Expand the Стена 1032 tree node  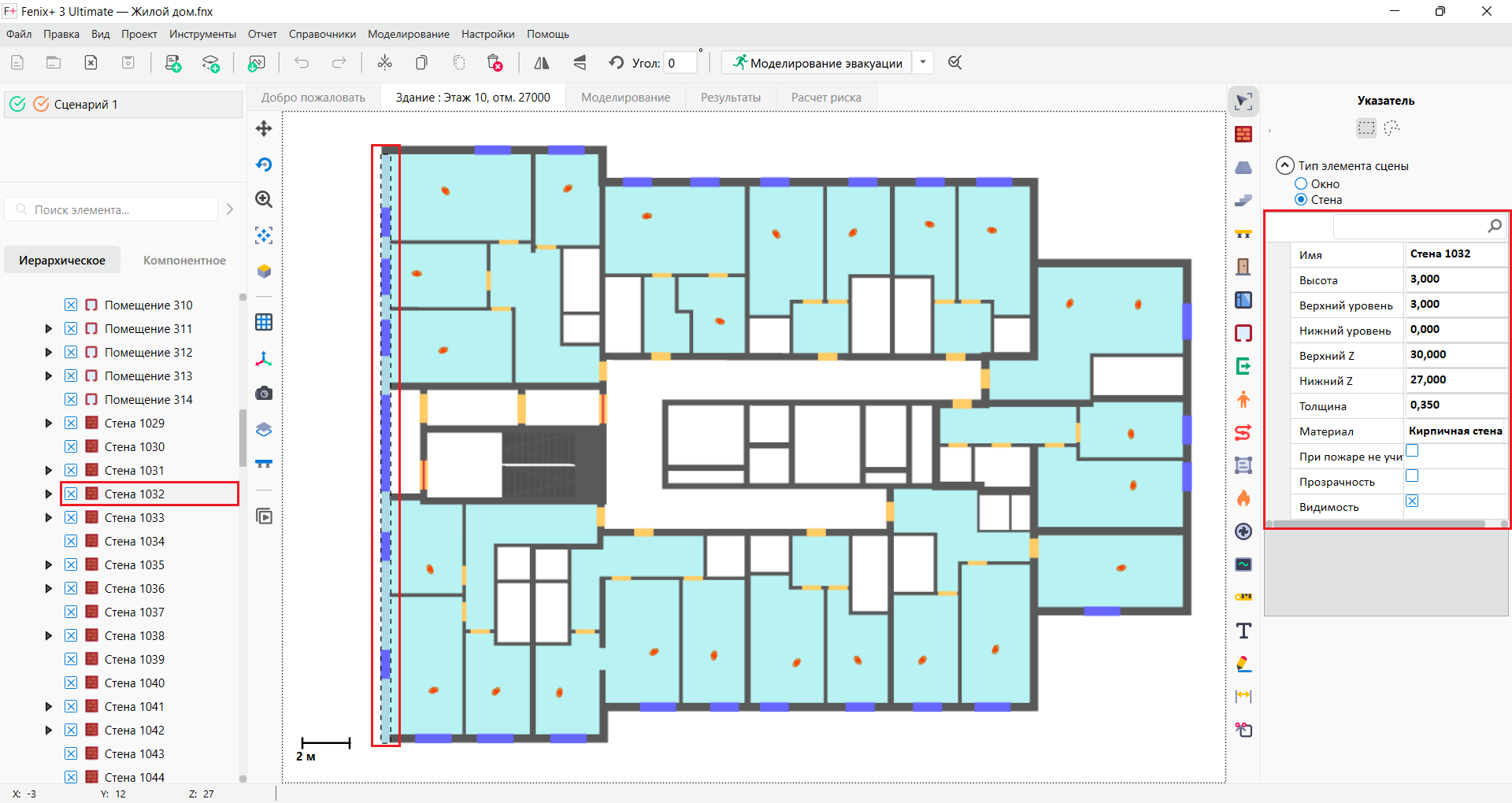pos(49,494)
